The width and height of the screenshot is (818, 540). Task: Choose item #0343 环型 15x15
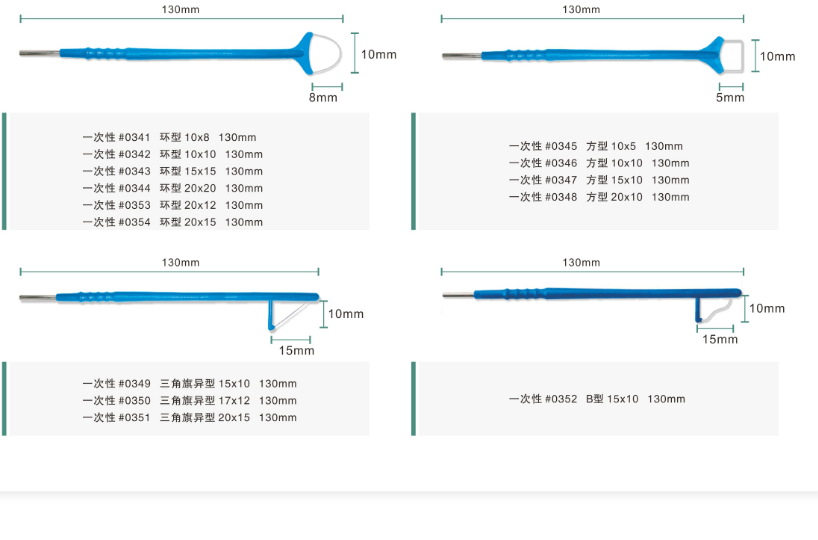172,171
